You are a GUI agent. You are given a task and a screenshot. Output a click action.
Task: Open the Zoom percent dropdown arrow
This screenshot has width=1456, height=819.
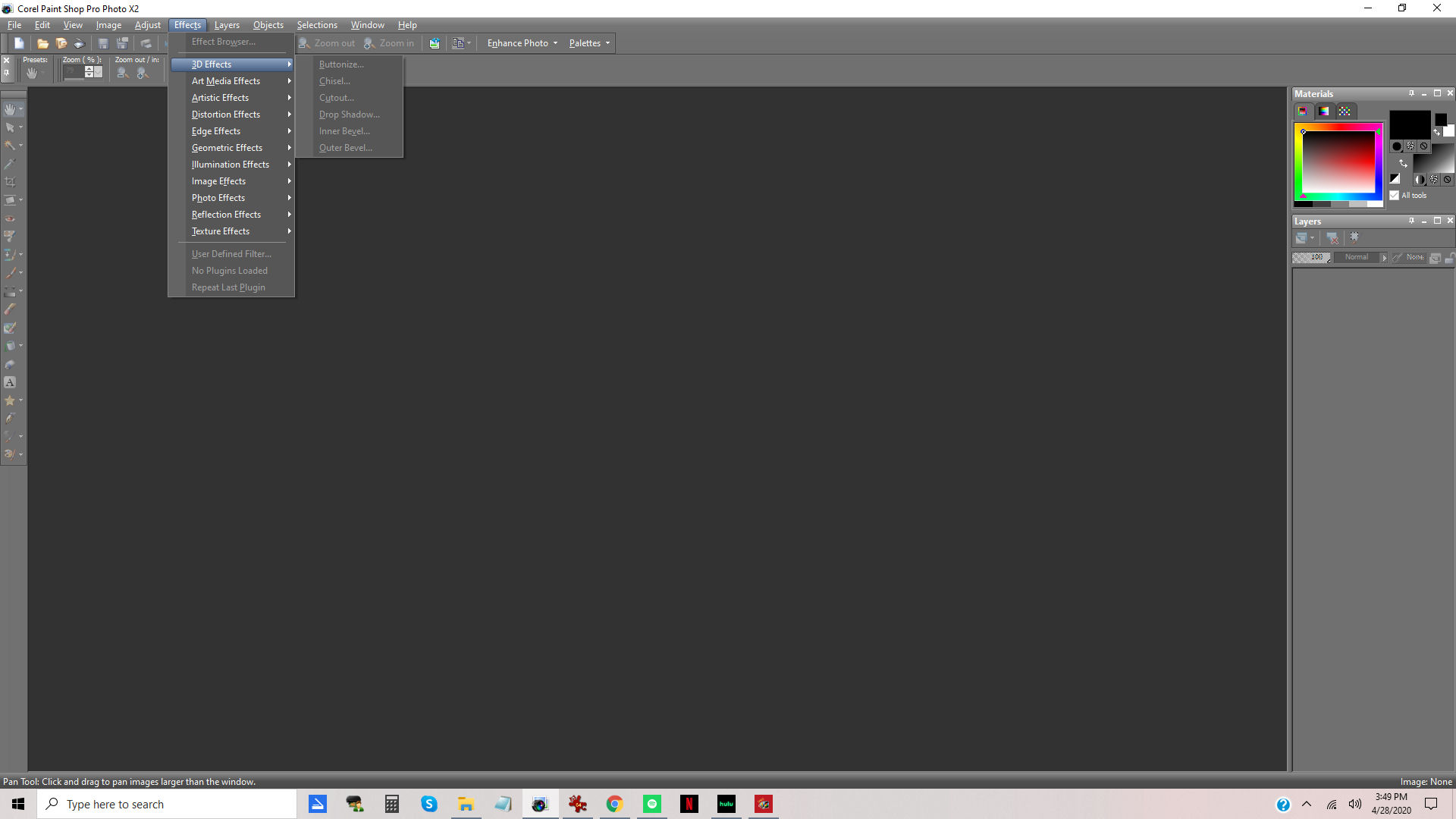click(x=98, y=72)
